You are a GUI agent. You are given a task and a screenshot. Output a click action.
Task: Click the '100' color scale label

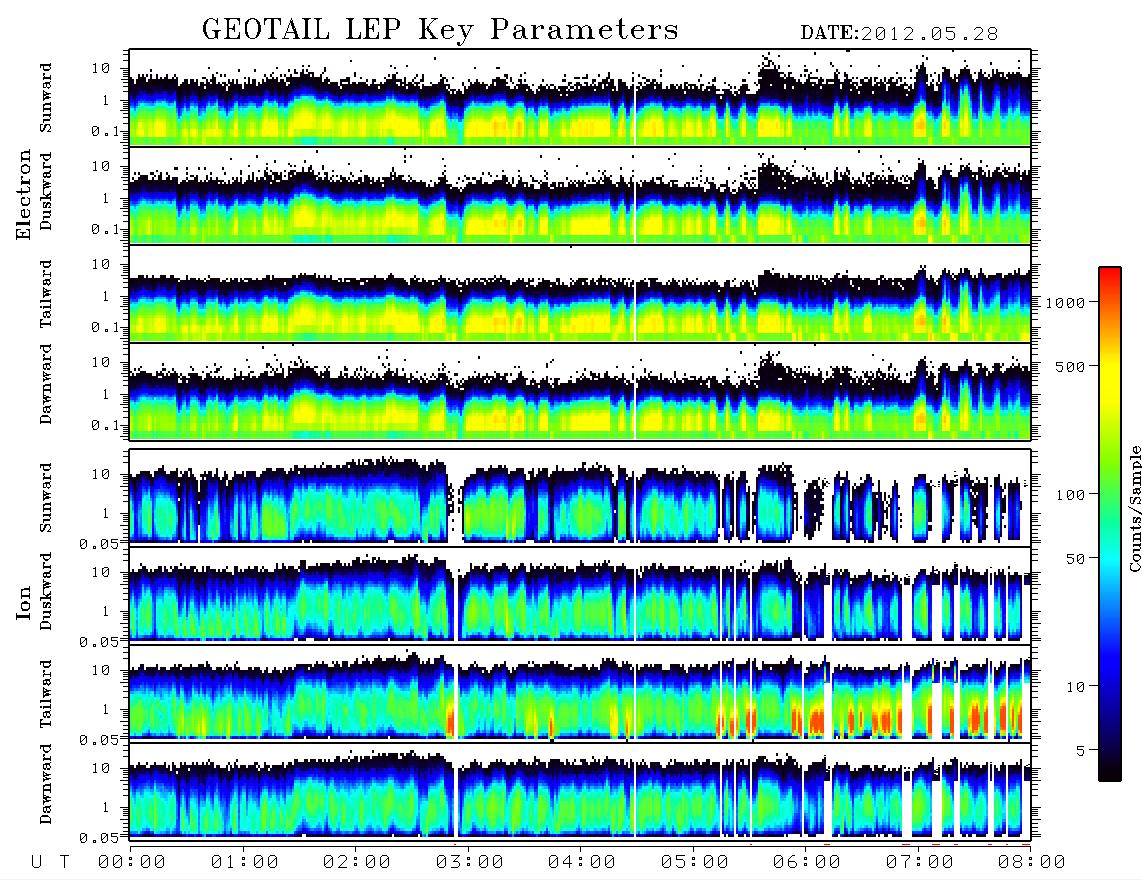pyautogui.click(x=1071, y=495)
